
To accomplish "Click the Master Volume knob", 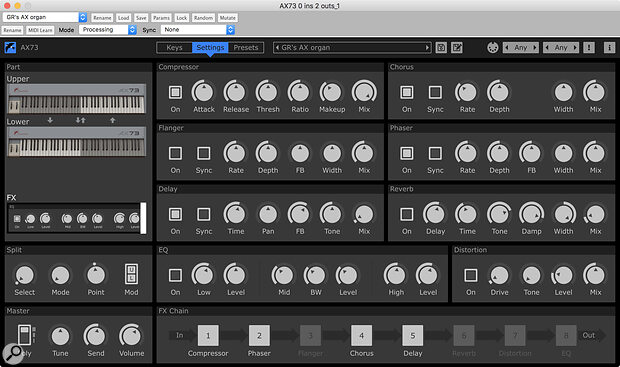I will [x=131, y=336].
